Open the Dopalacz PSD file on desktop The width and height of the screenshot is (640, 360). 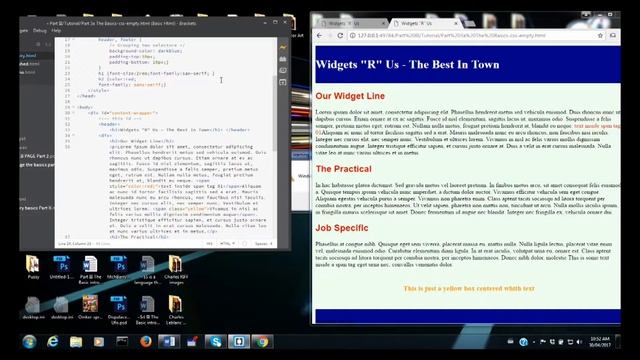[x=119, y=310]
